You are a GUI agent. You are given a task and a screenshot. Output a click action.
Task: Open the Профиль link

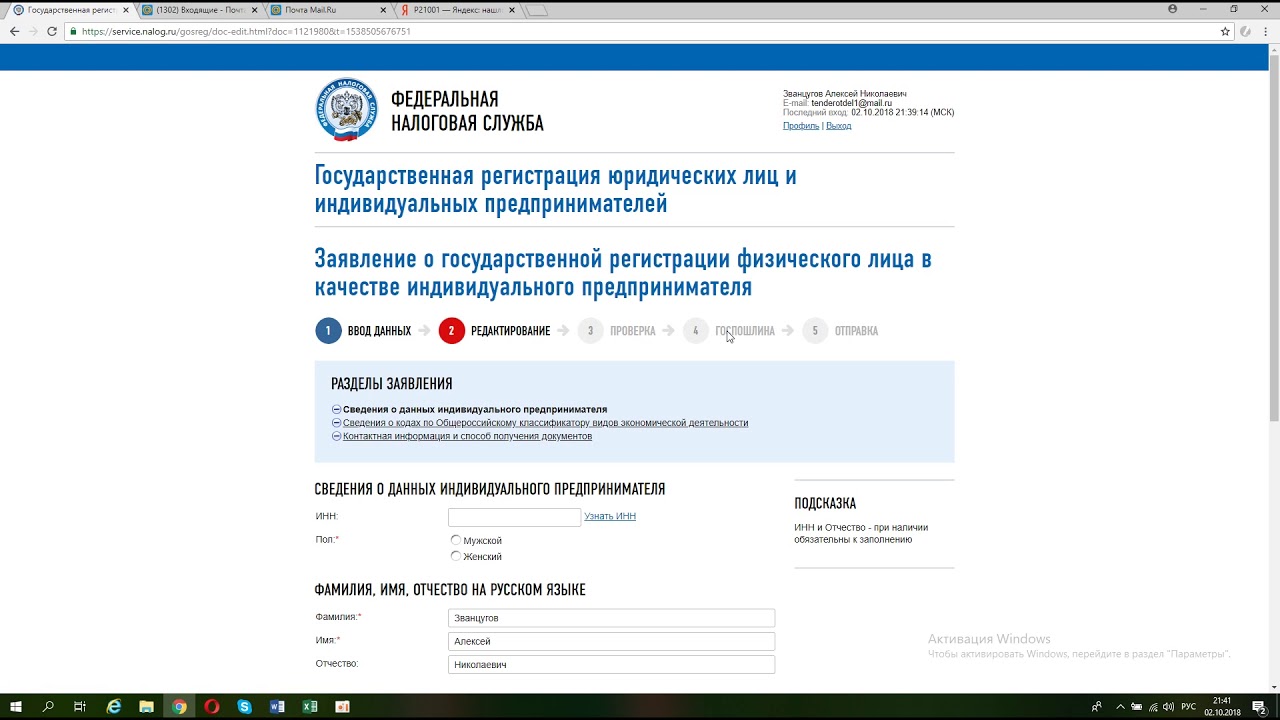point(801,126)
